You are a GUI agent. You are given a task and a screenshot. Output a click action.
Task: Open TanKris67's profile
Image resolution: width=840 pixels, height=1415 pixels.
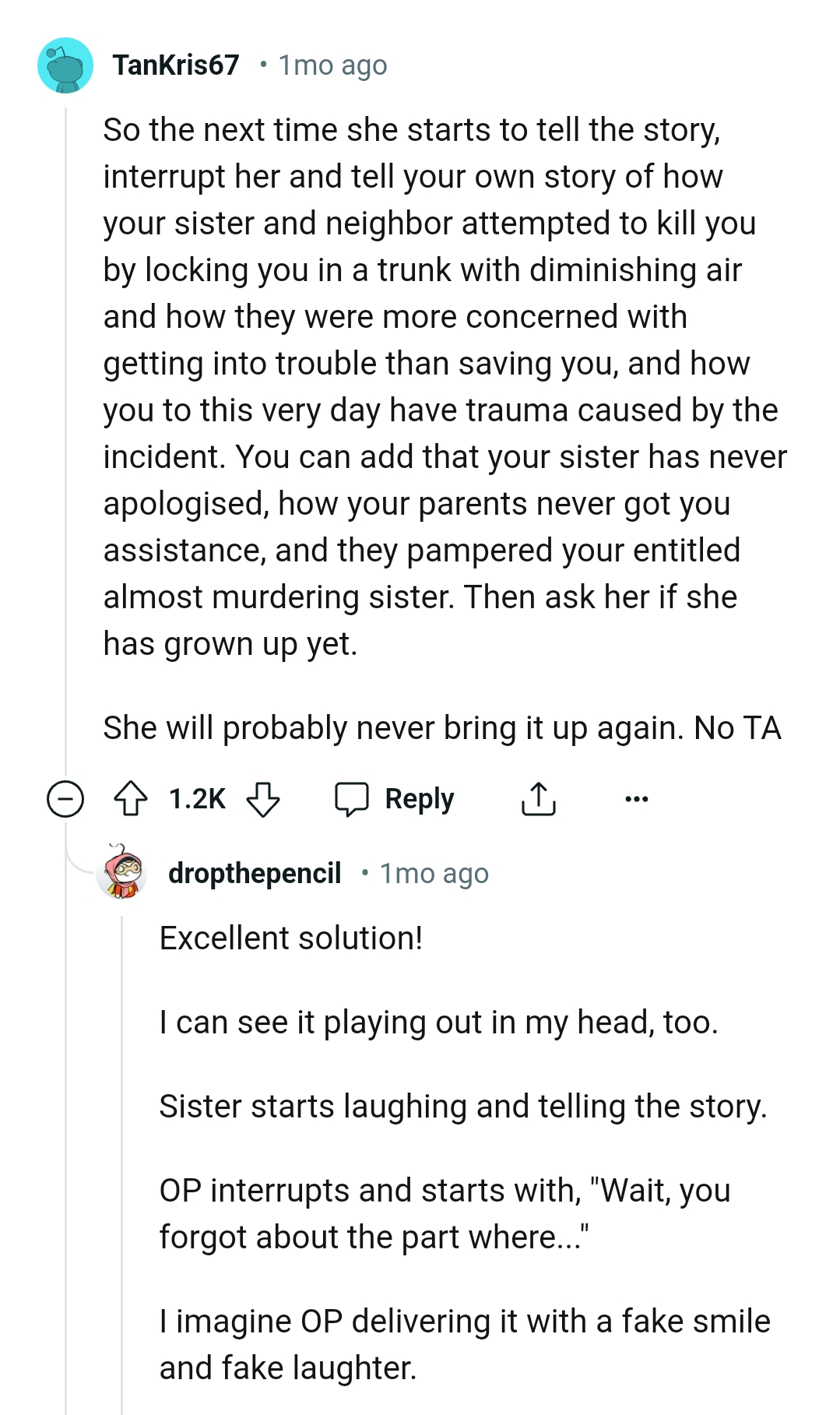175,65
